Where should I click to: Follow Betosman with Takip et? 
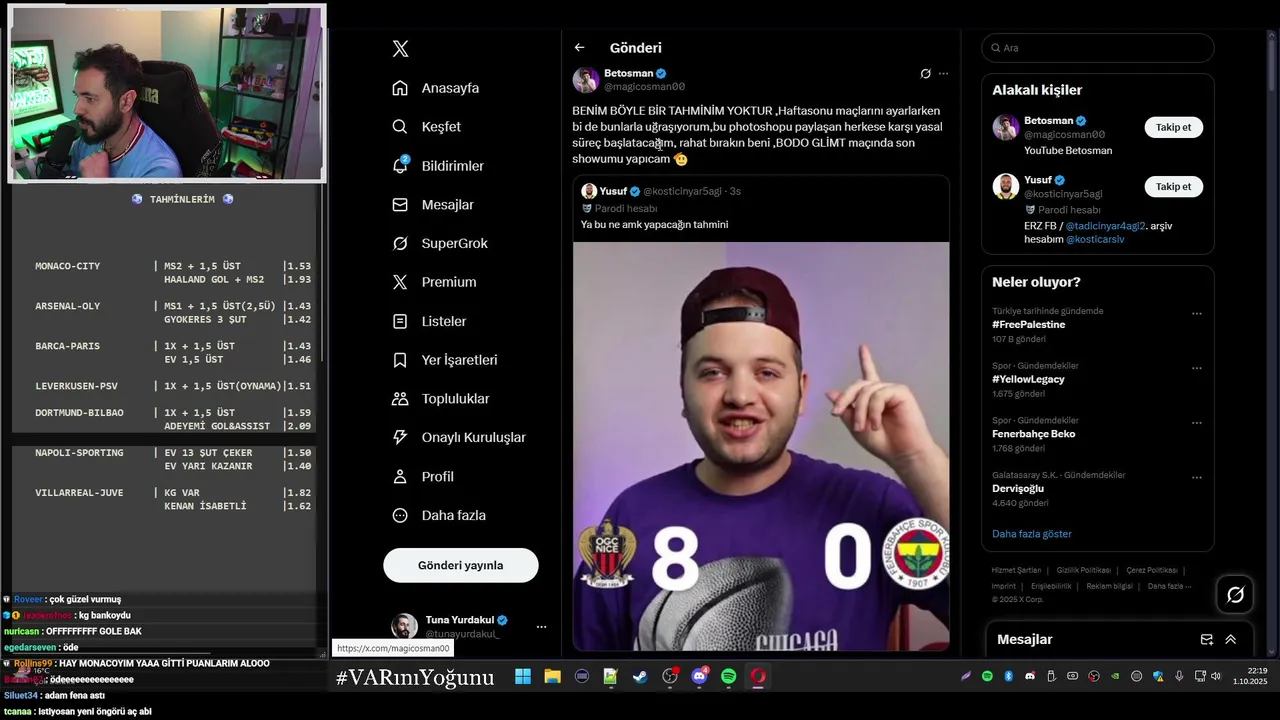click(1174, 127)
